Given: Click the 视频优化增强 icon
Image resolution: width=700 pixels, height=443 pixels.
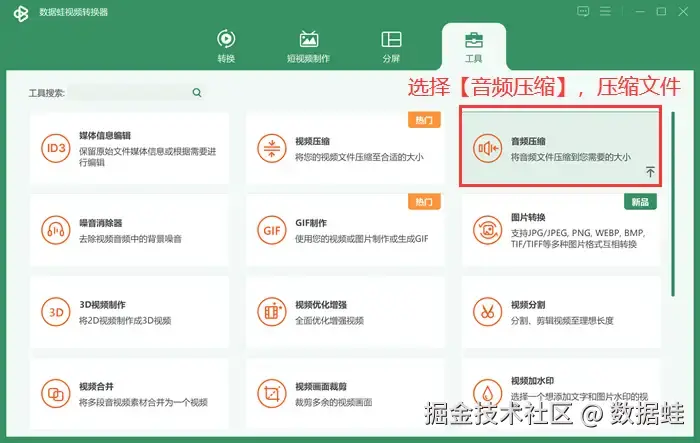Looking at the screenshot, I should click(x=272, y=312).
